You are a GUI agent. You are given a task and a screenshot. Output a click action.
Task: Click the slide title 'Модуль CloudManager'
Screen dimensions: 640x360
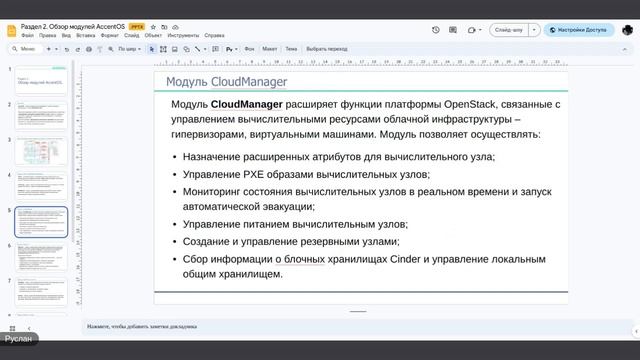(x=227, y=82)
